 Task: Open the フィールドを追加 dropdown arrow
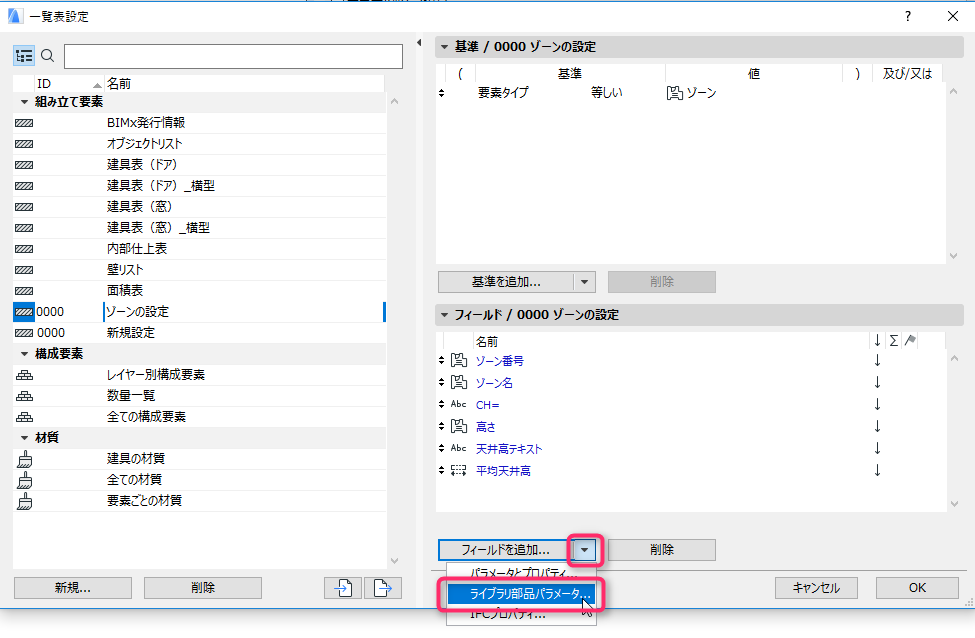pos(585,550)
